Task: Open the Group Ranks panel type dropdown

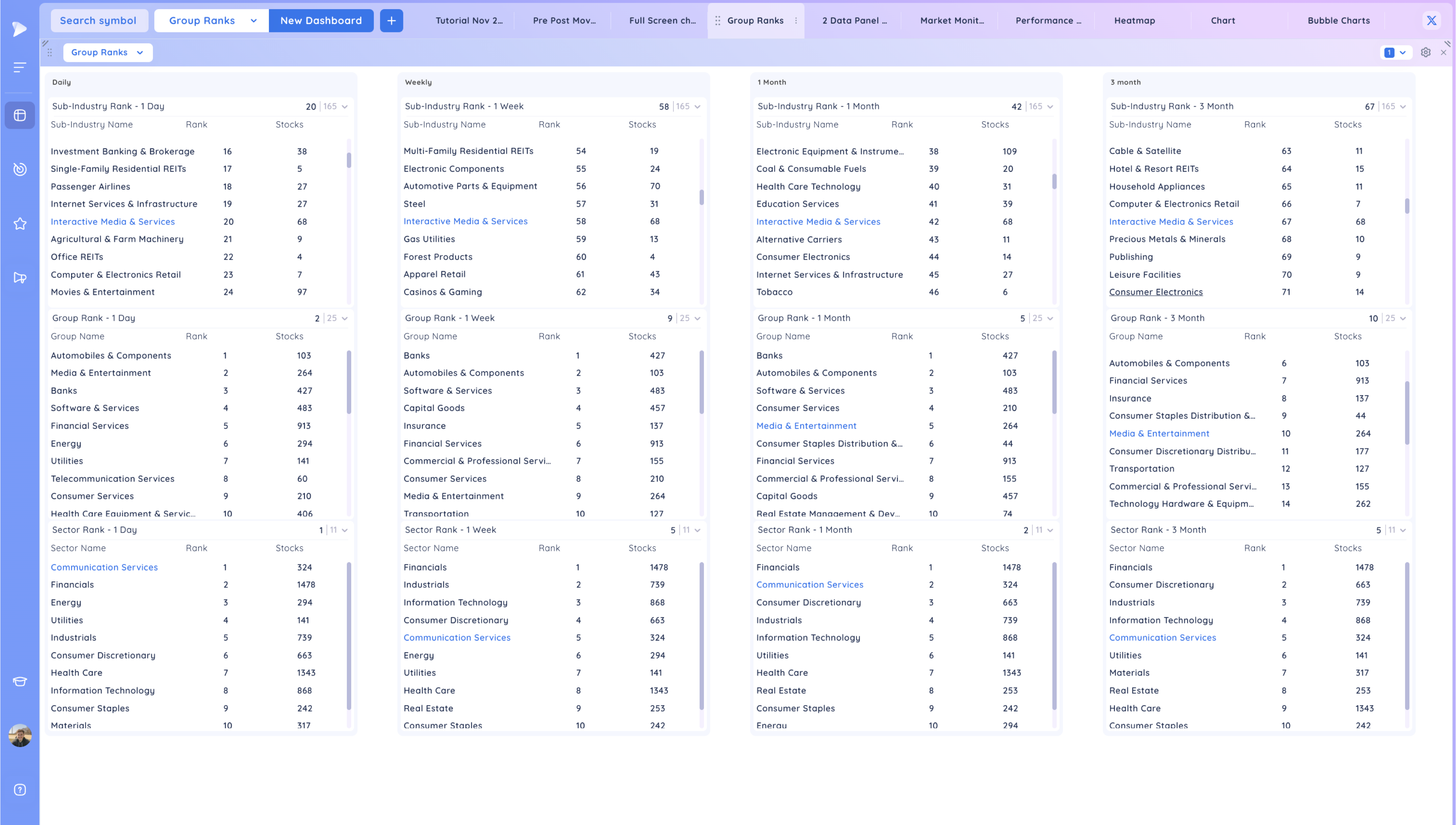Action: click(108, 52)
